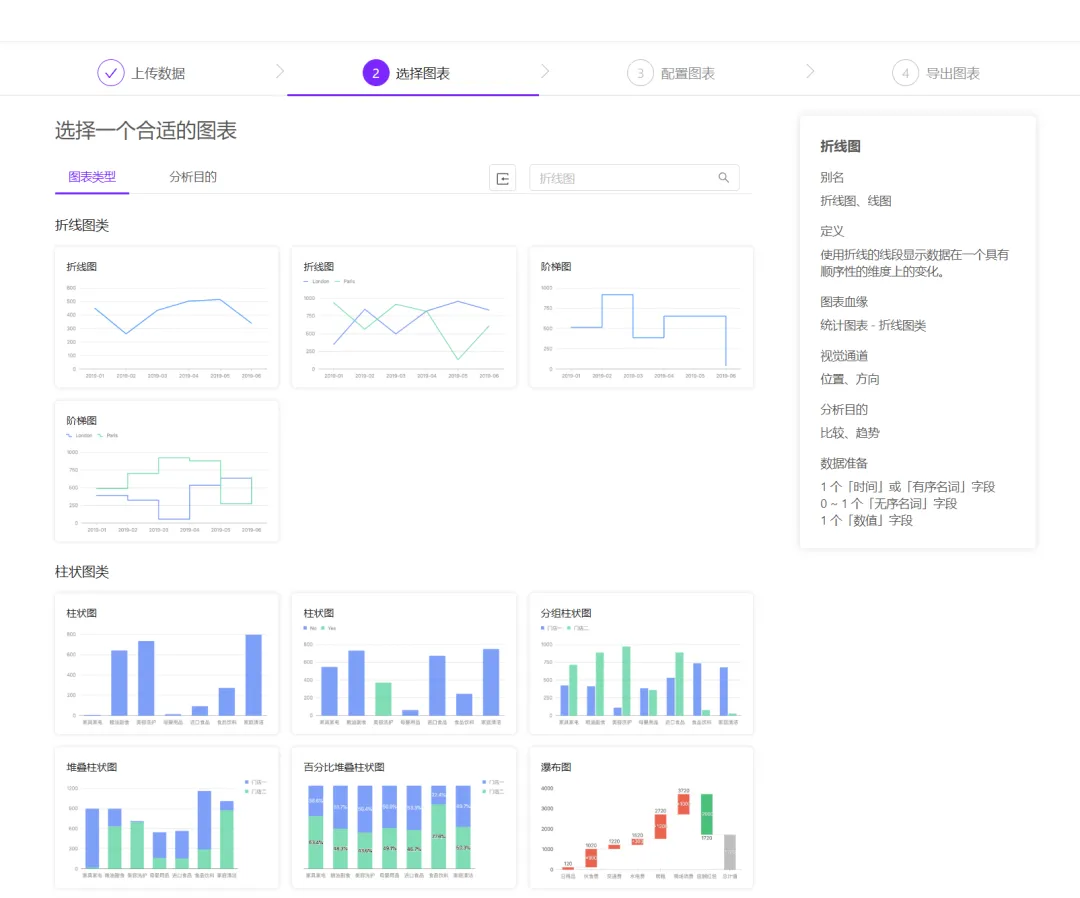Select the 瀑布图 chart card
Image resolution: width=1080 pixels, height=898 pixels.
(x=641, y=817)
